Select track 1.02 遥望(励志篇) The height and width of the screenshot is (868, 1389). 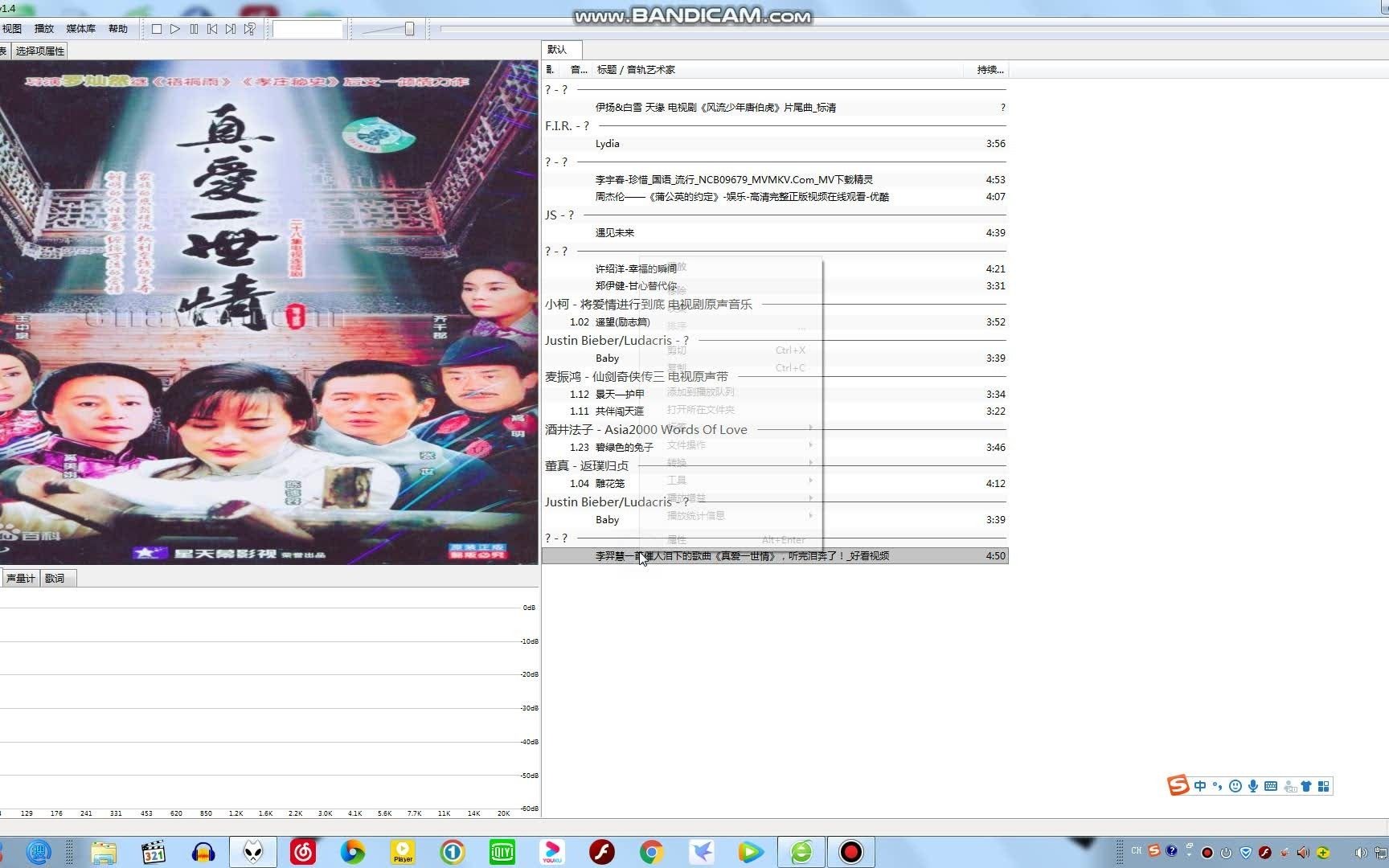(x=775, y=322)
